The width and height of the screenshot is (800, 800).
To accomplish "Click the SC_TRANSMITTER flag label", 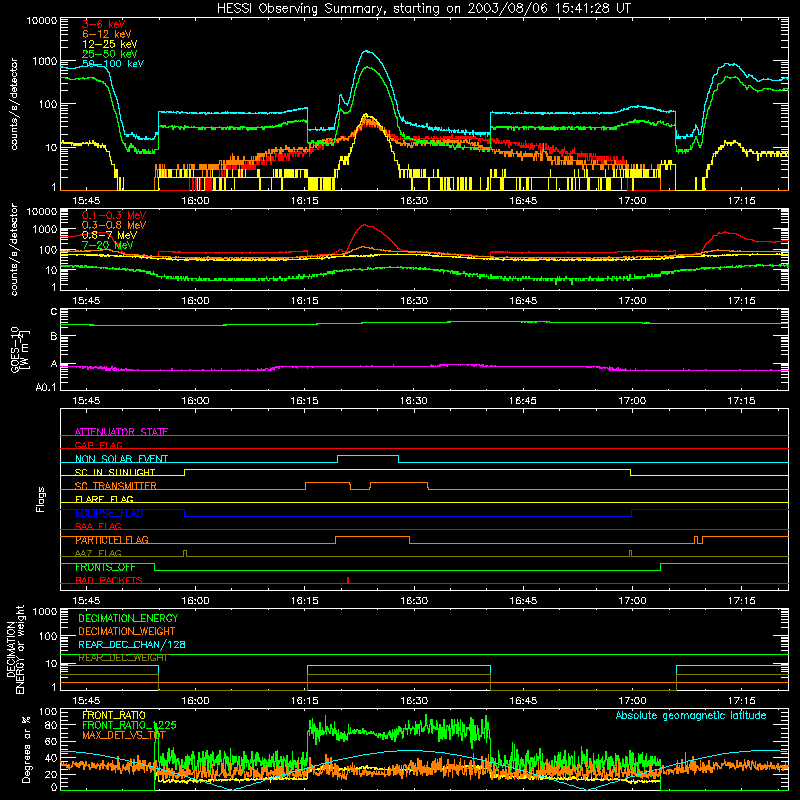I will pyautogui.click(x=116, y=486).
